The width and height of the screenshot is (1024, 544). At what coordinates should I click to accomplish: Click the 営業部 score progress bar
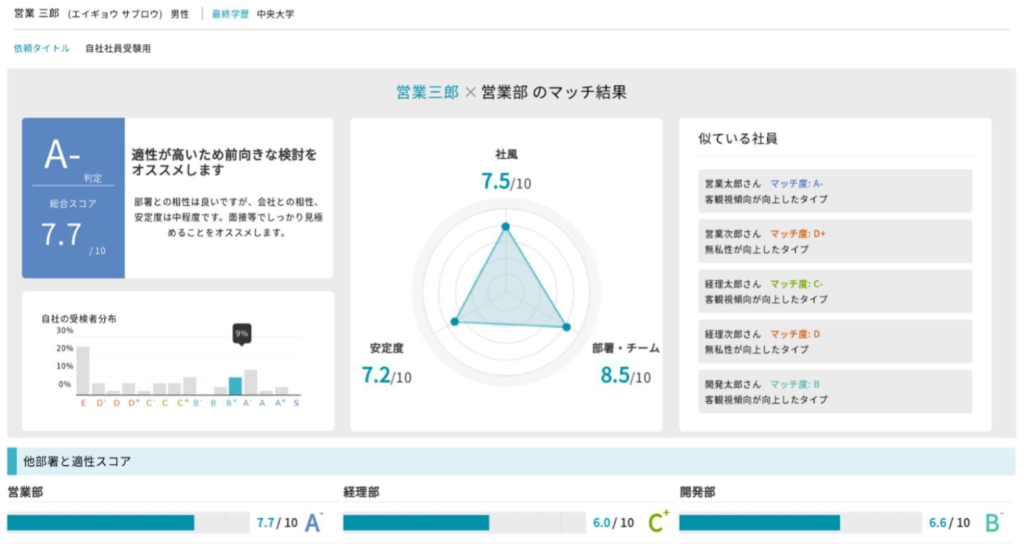[128, 522]
